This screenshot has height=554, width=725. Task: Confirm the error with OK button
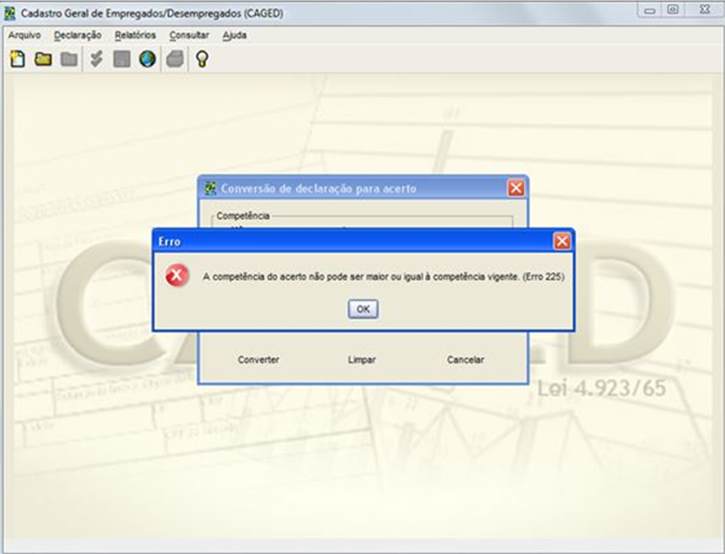pyautogui.click(x=363, y=309)
